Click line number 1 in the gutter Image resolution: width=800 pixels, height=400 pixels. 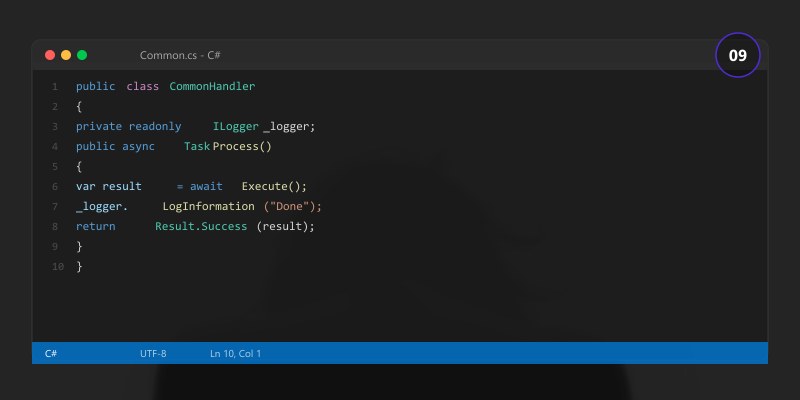(x=55, y=86)
